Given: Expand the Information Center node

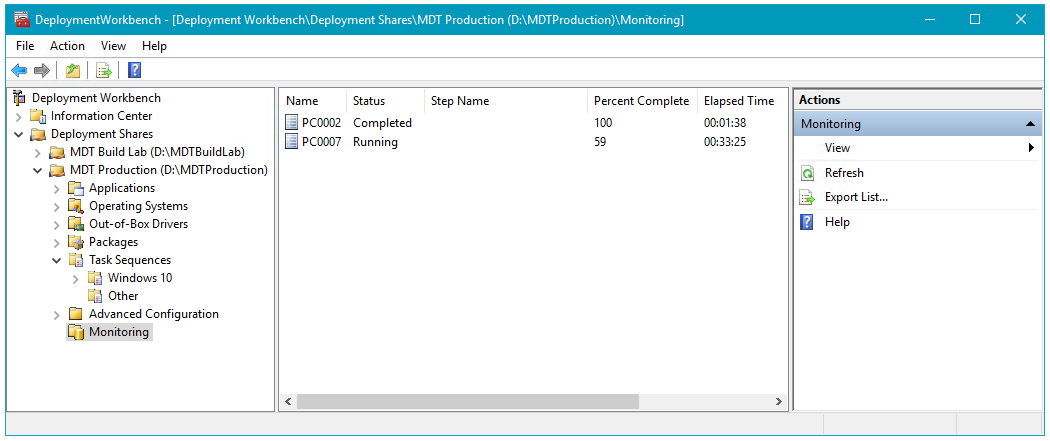Looking at the screenshot, I should [x=19, y=116].
